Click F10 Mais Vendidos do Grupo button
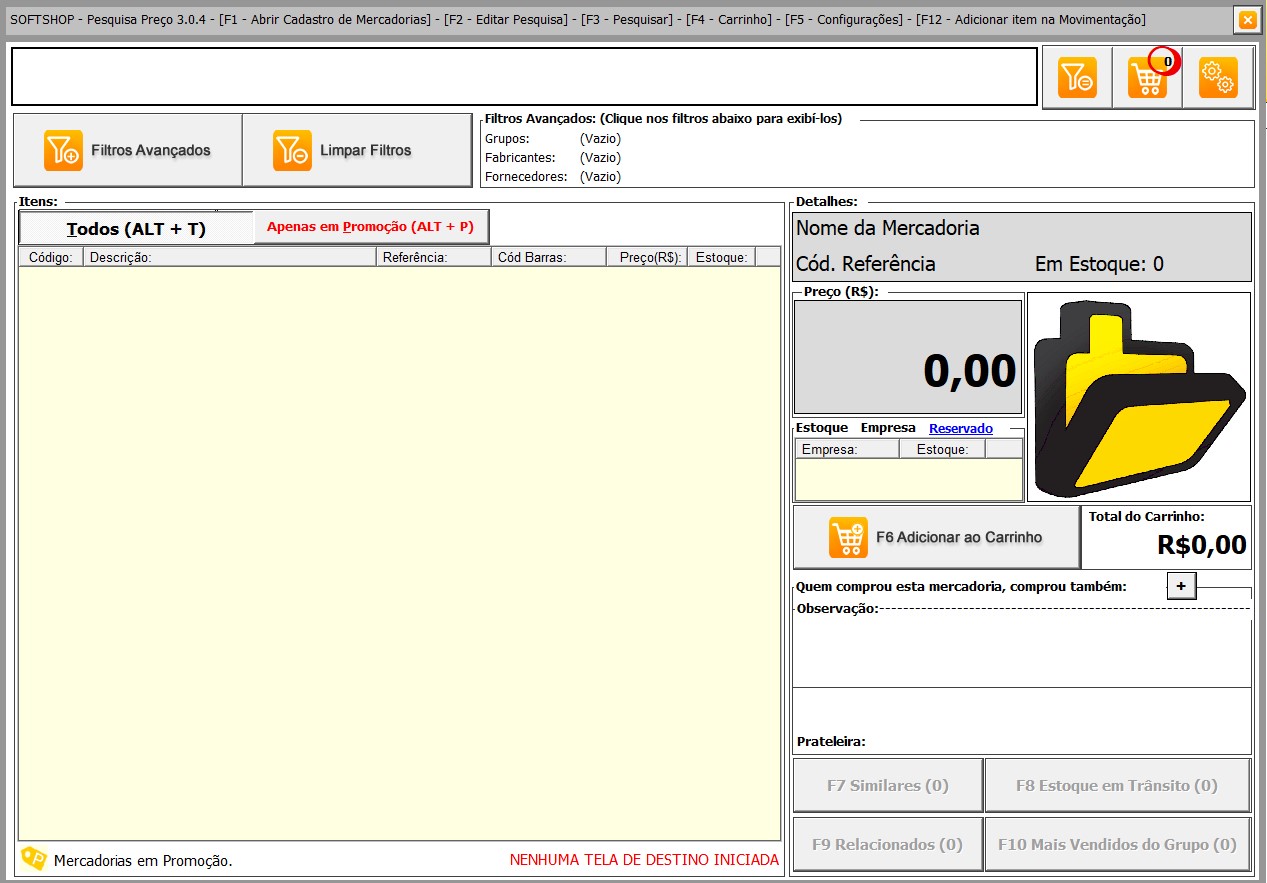 tap(1117, 845)
